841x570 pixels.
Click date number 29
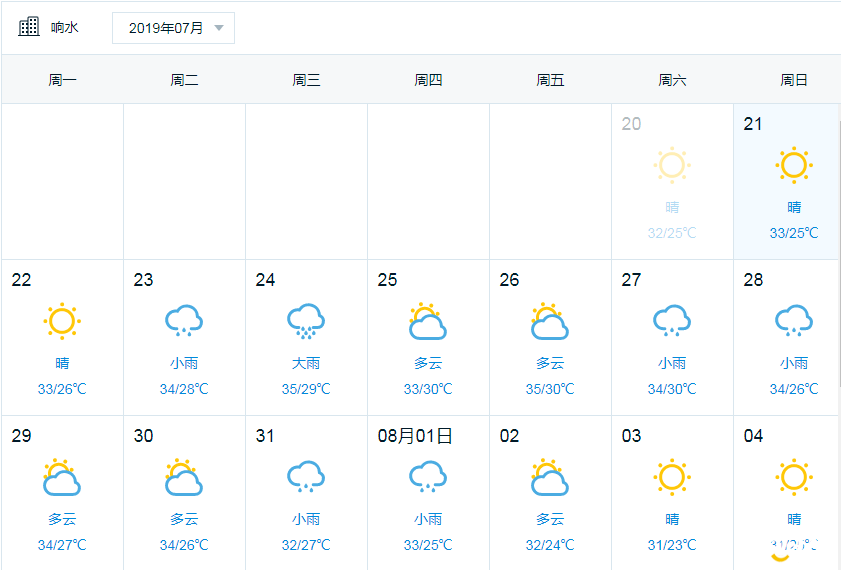pyautogui.click(x=21, y=436)
